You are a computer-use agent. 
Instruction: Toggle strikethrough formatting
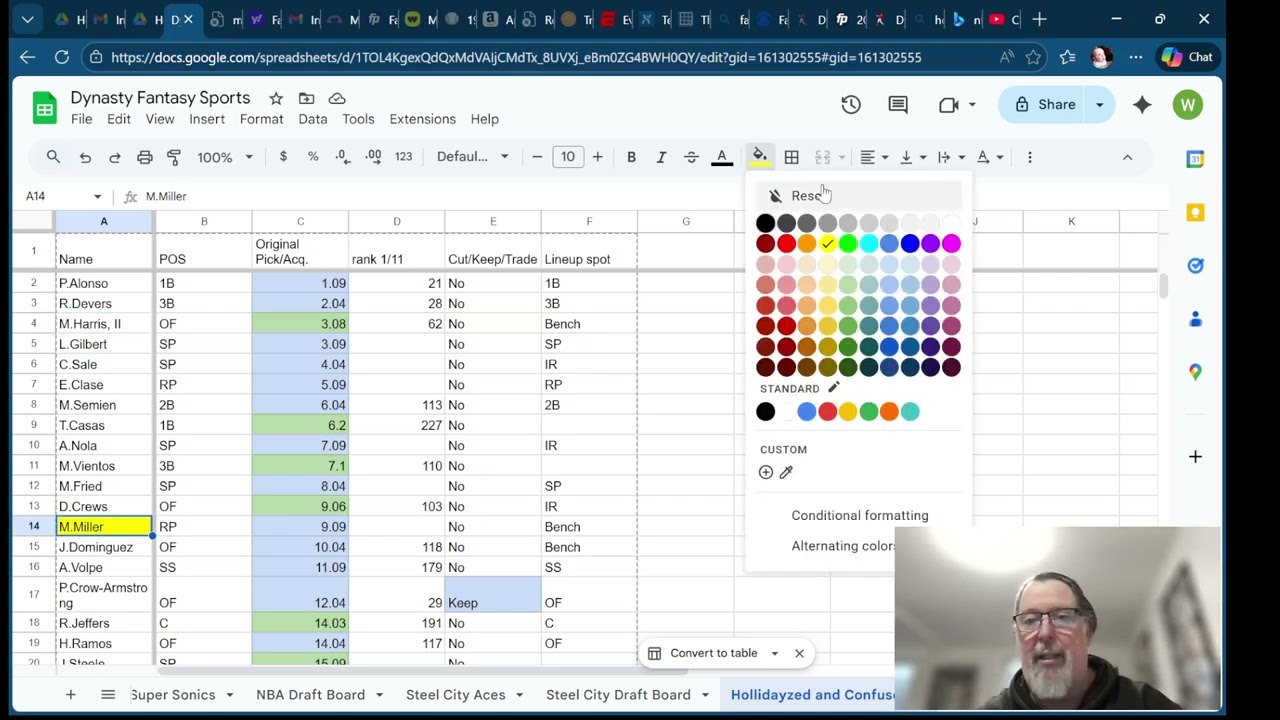pos(691,157)
